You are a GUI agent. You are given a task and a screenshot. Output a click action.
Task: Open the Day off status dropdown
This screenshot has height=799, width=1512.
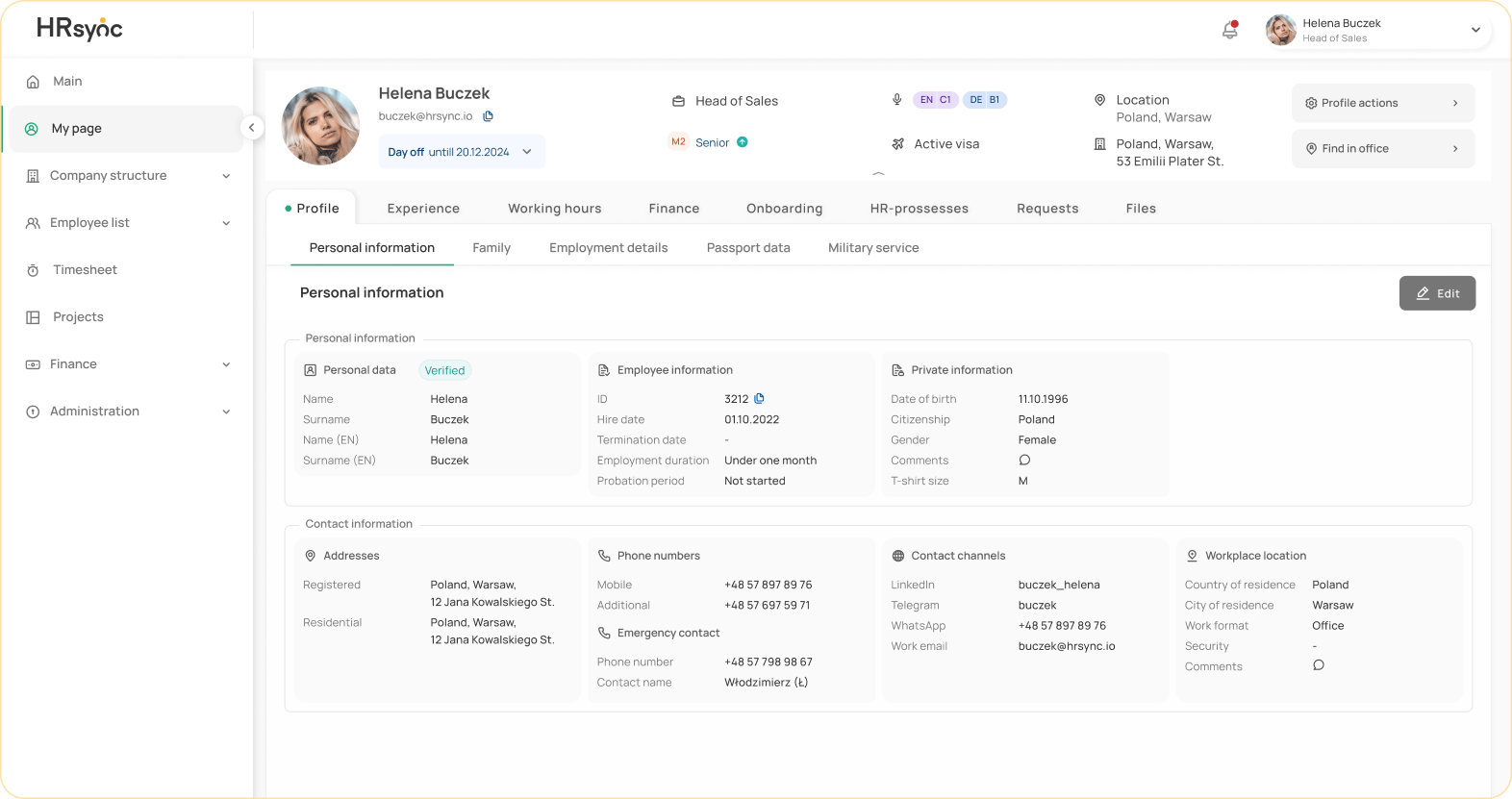click(462, 152)
